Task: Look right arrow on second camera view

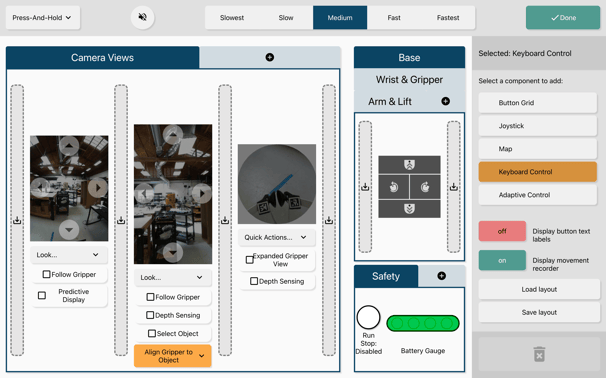Action: tap(201, 193)
